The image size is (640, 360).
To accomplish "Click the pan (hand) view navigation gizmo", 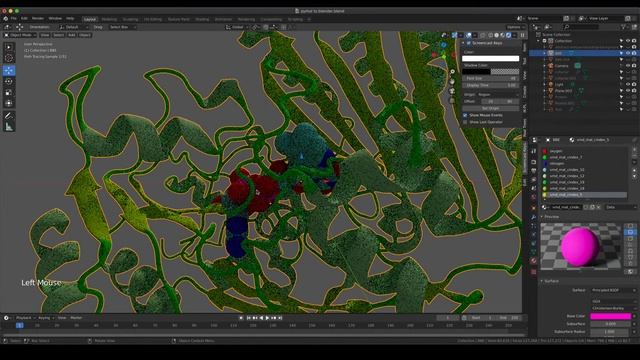I will (x=452, y=81).
